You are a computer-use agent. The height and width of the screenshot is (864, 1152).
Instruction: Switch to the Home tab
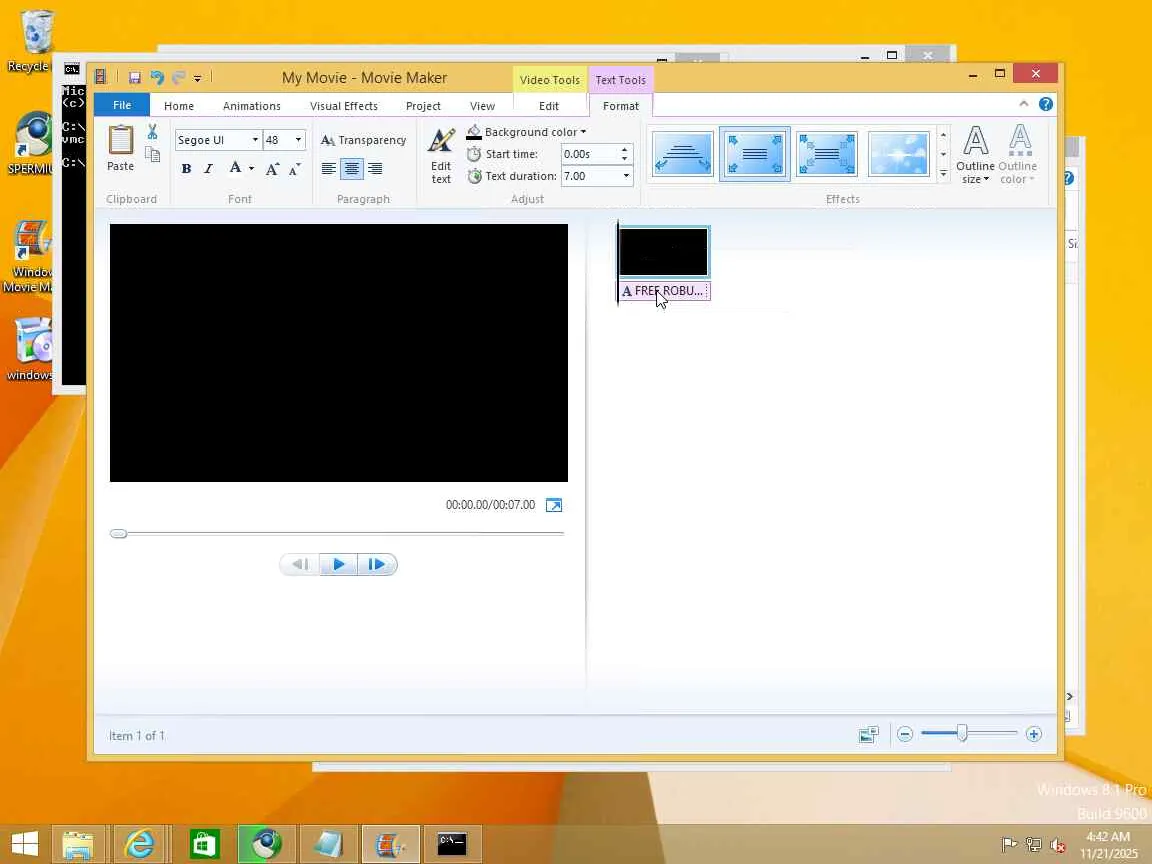(179, 106)
